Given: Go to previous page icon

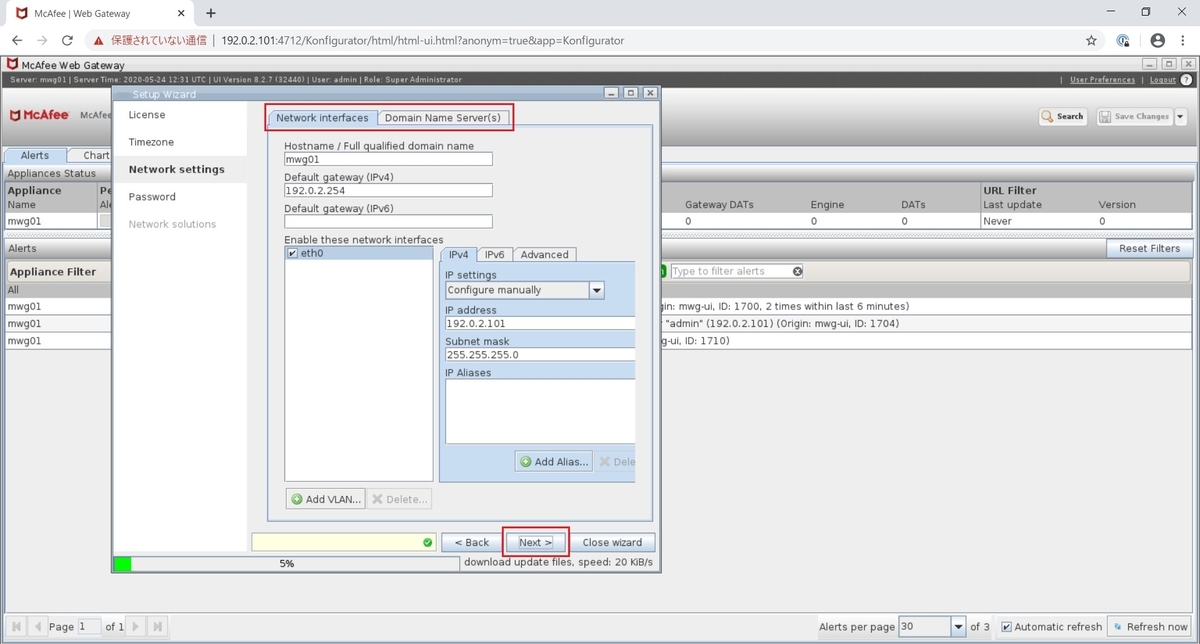Looking at the screenshot, I should click(x=38, y=627).
